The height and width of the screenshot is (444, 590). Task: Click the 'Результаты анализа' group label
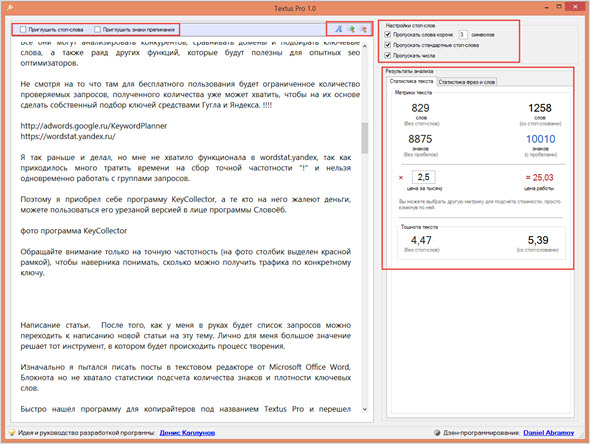[x=409, y=71]
